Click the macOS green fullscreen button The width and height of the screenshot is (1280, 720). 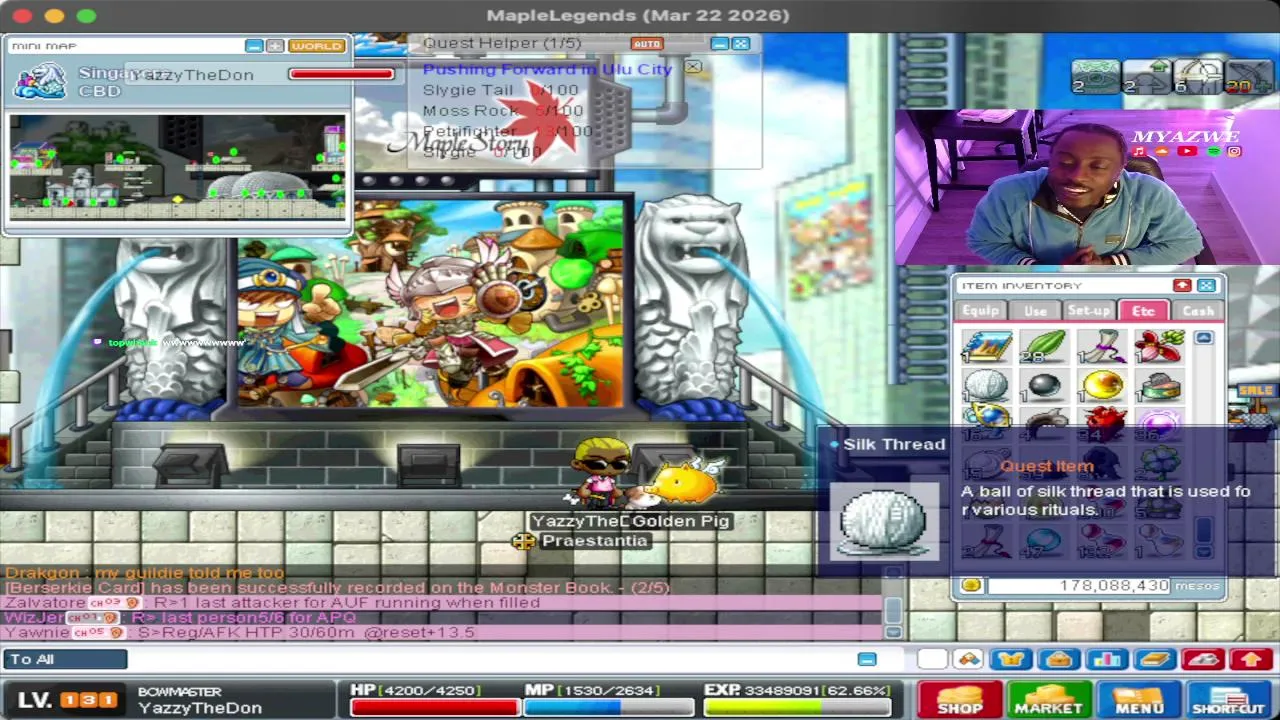point(87,15)
